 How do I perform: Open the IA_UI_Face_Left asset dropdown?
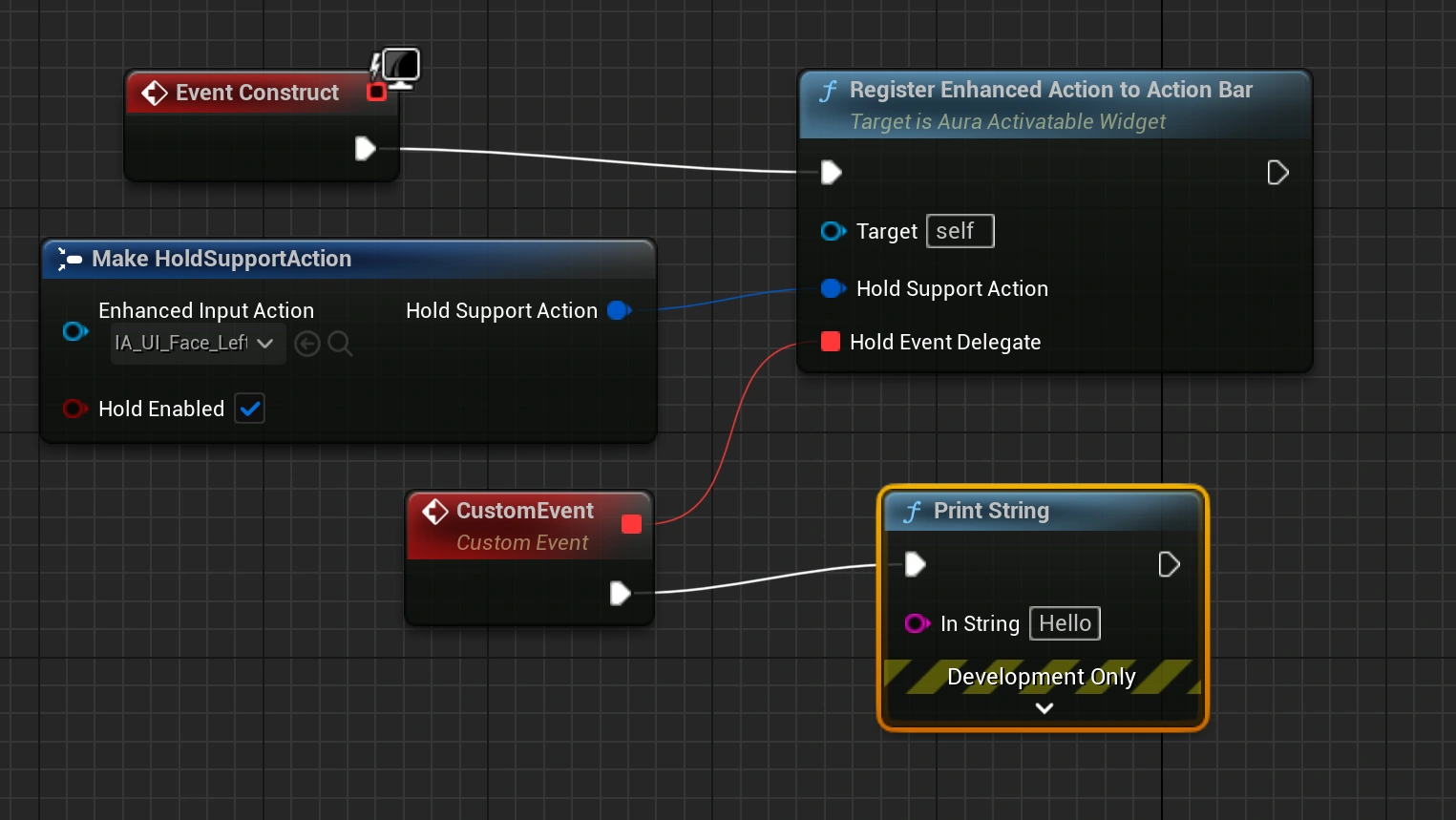tap(197, 344)
